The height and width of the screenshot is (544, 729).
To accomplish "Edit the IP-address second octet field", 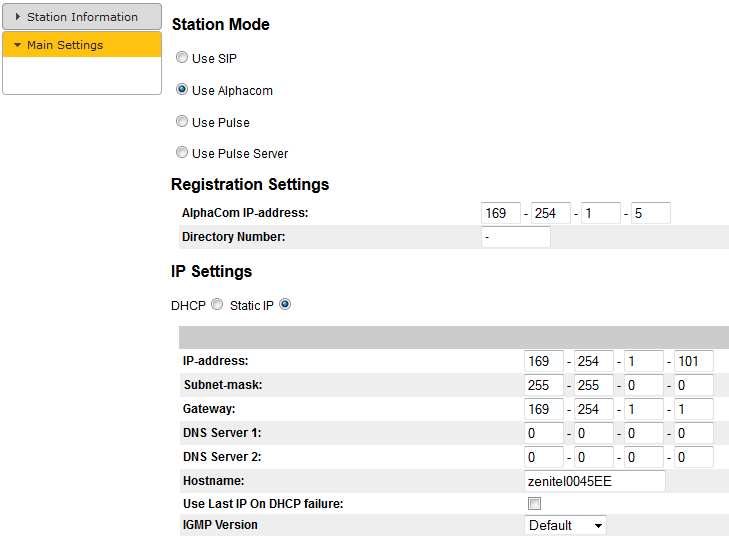I will [594, 361].
